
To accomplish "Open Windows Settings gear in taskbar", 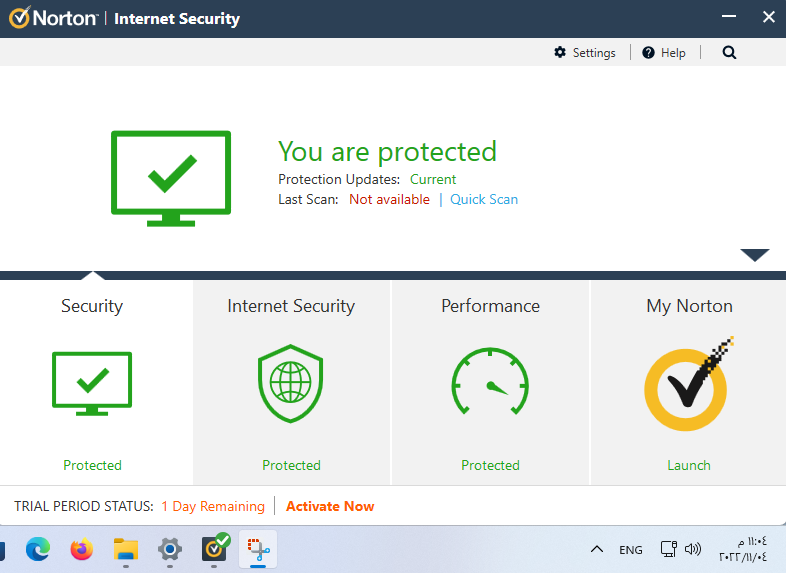I will coord(170,549).
